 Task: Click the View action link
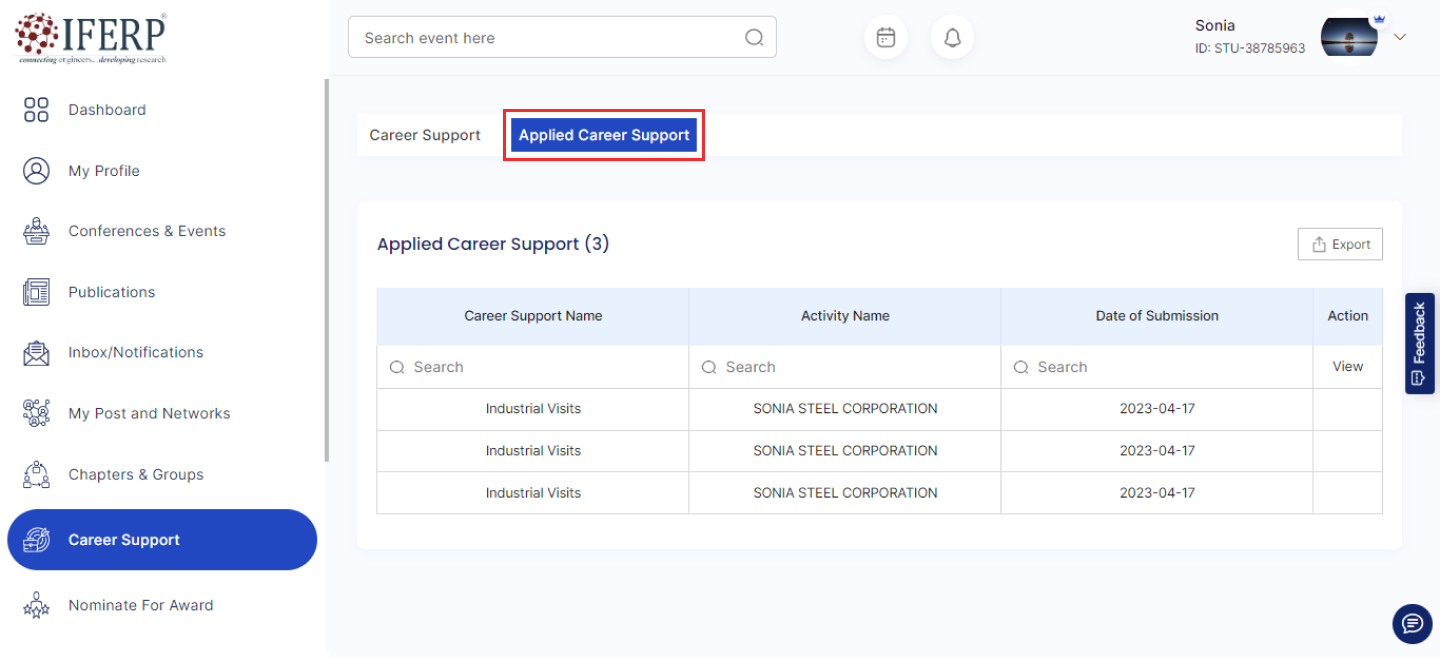coord(1347,367)
